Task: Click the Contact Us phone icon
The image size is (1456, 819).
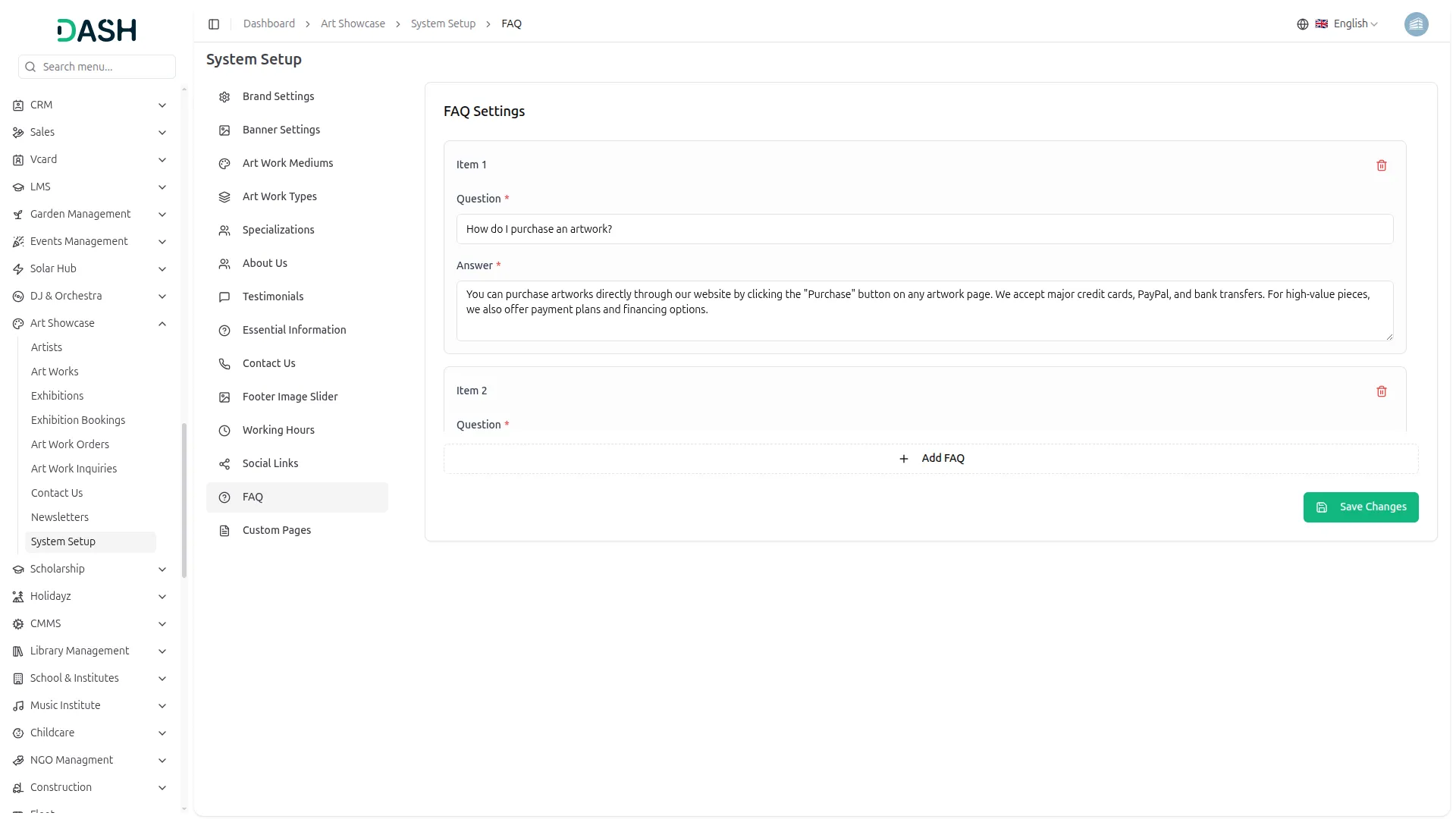Action: click(224, 364)
